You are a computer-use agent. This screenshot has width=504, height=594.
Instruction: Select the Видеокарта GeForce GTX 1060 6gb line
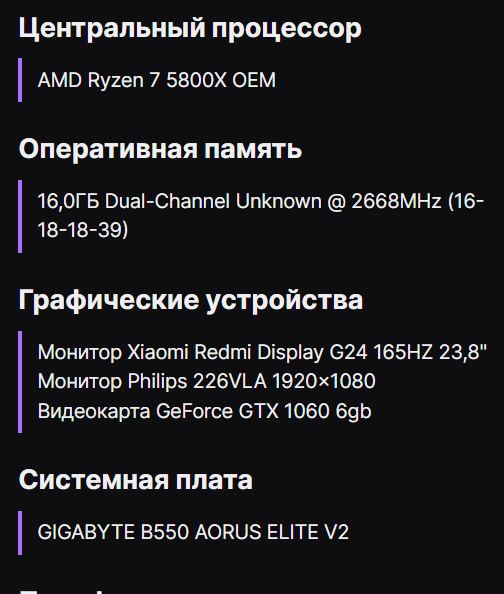205,411
